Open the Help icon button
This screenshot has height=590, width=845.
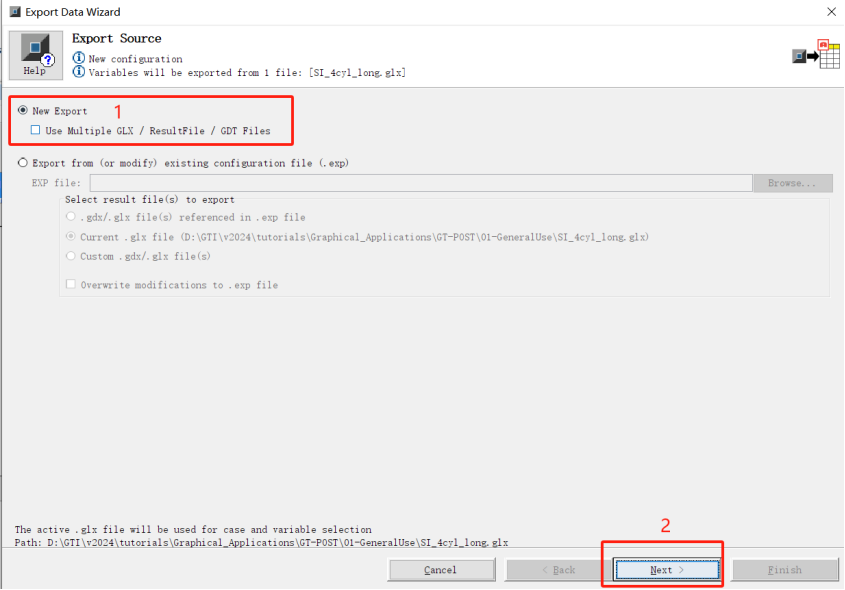pos(36,55)
